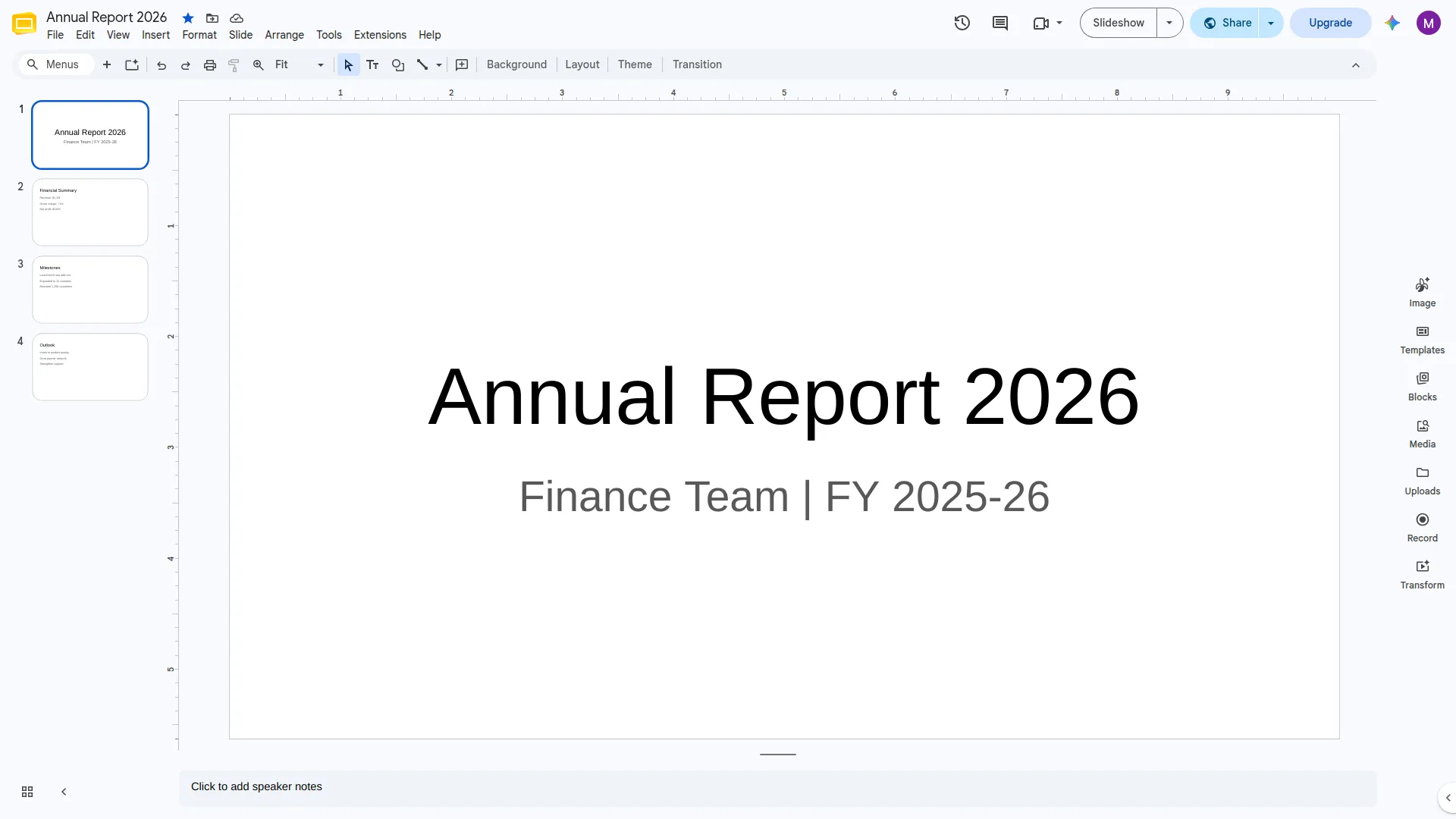This screenshot has height=819, width=1456.
Task: Expand the line type dropdown arrow
Action: 439,64
